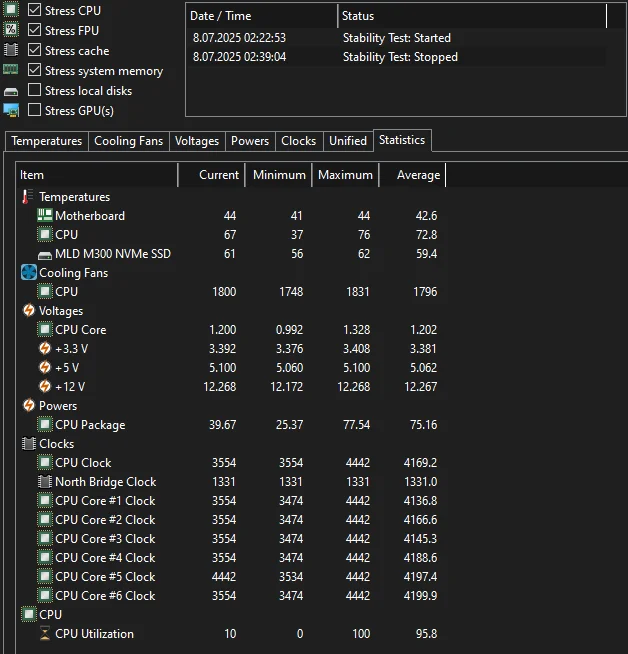Click the Clocks category icon
The height and width of the screenshot is (654, 628).
tap(29, 444)
